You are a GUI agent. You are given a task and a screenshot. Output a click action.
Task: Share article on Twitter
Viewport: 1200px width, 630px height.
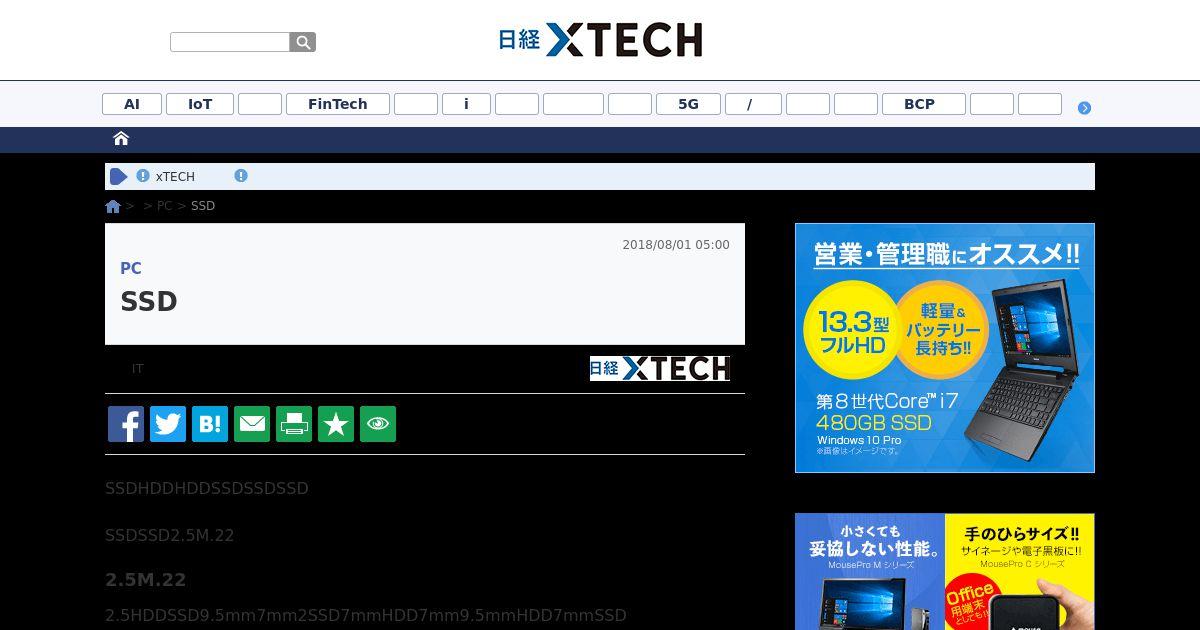tap(168, 424)
